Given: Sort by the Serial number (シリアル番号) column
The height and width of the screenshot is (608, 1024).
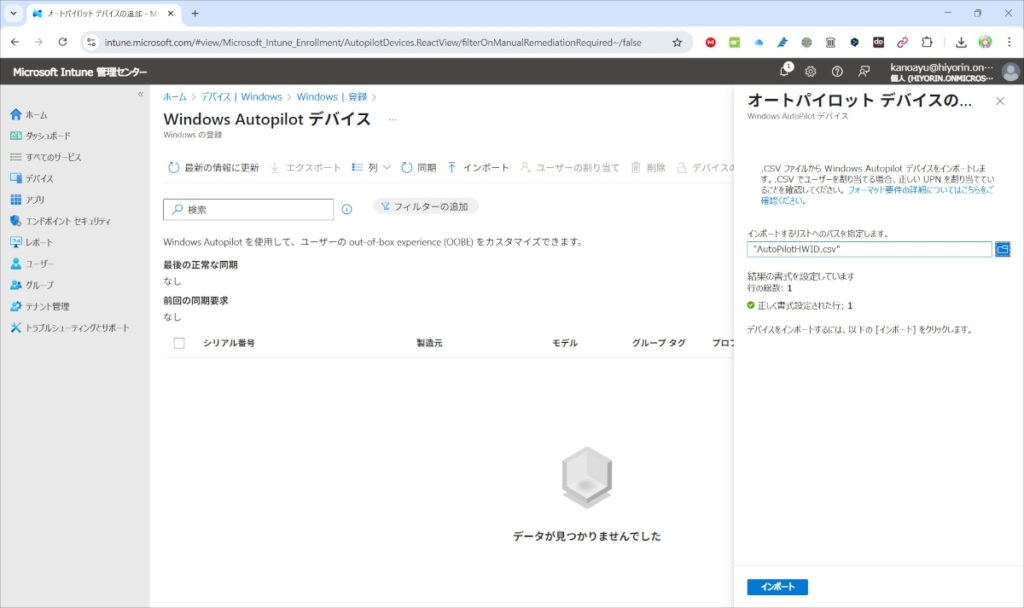Looking at the screenshot, I should point(229,343).
